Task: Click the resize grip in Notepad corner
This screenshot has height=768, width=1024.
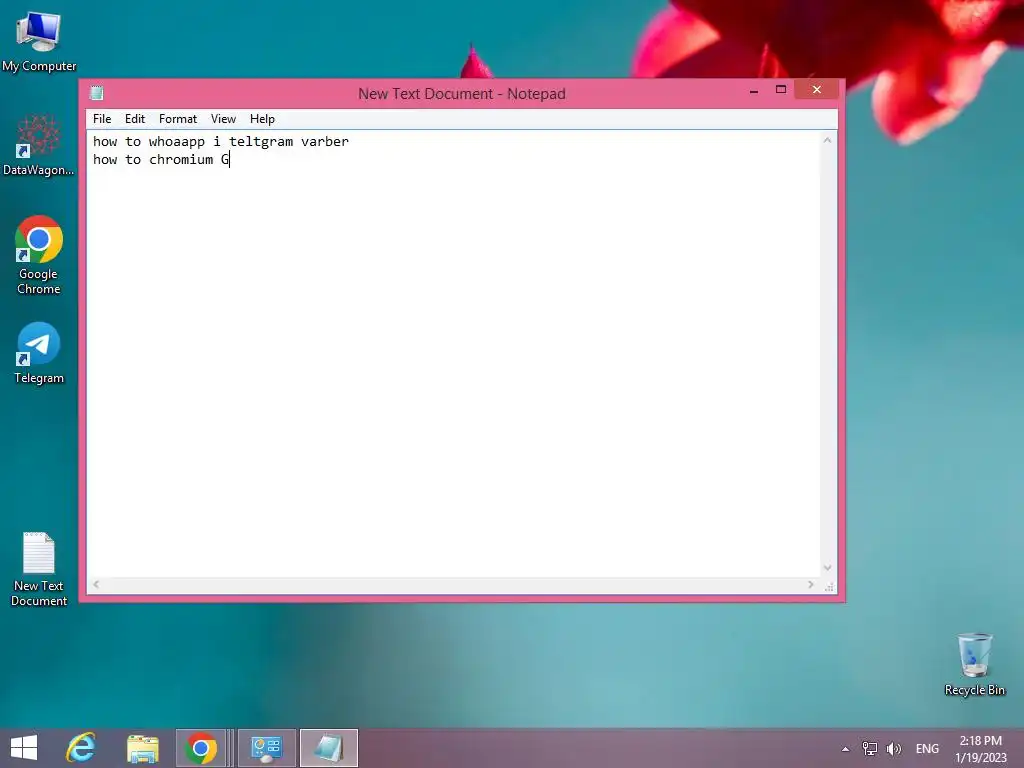Action: click(829, 586)
